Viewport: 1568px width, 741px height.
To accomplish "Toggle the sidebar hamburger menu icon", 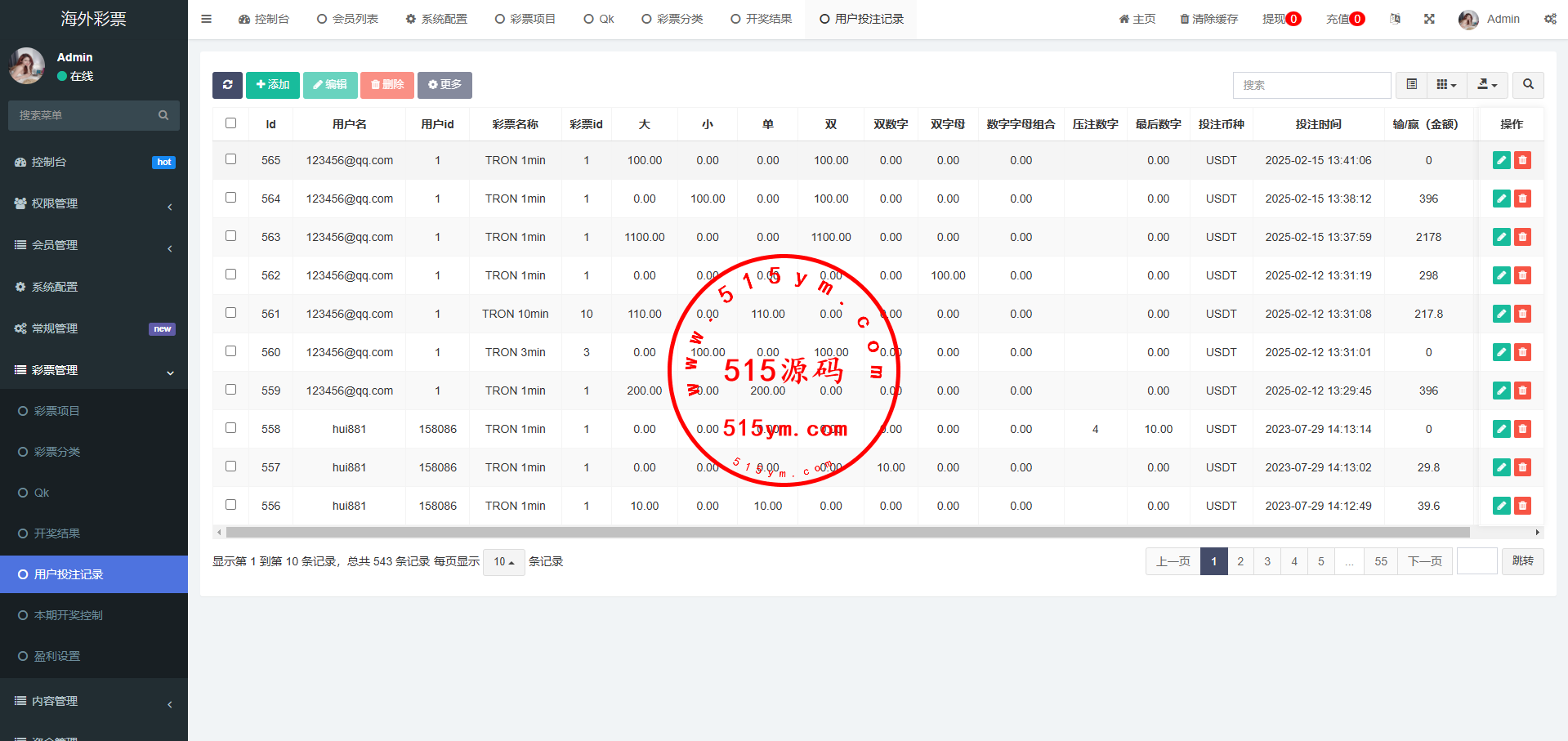I will click(x=207, y=19).
